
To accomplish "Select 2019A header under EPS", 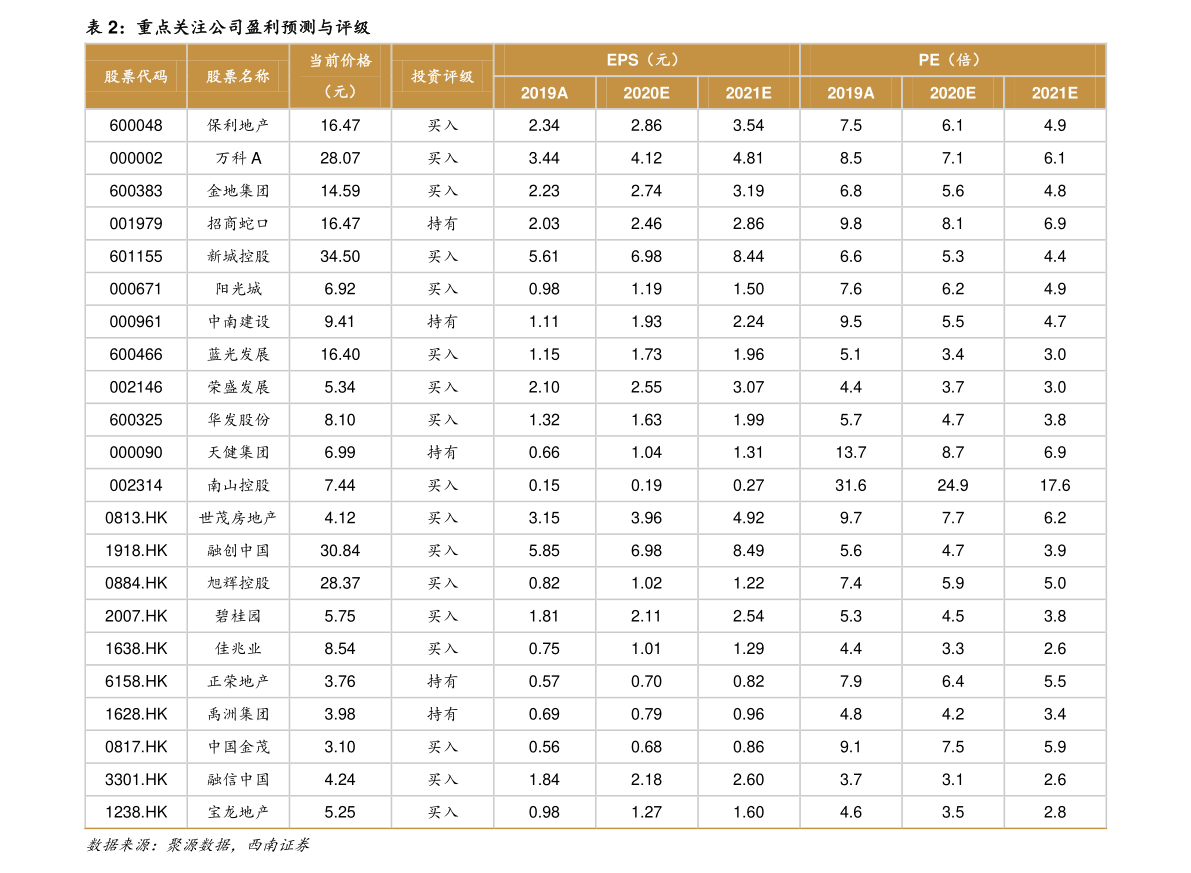I will click(544, 93).
